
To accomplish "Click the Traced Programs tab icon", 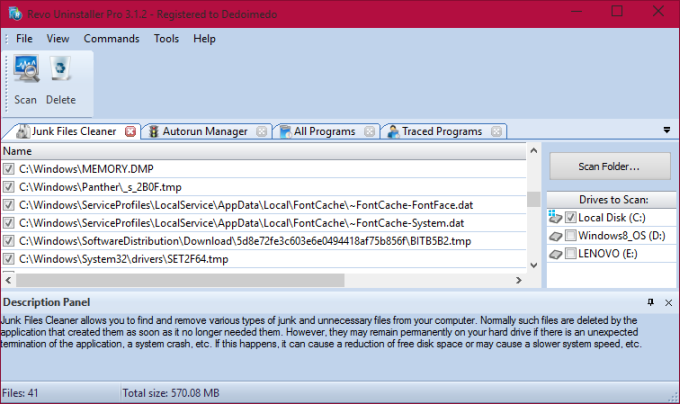I will click(x=393, y=131).
